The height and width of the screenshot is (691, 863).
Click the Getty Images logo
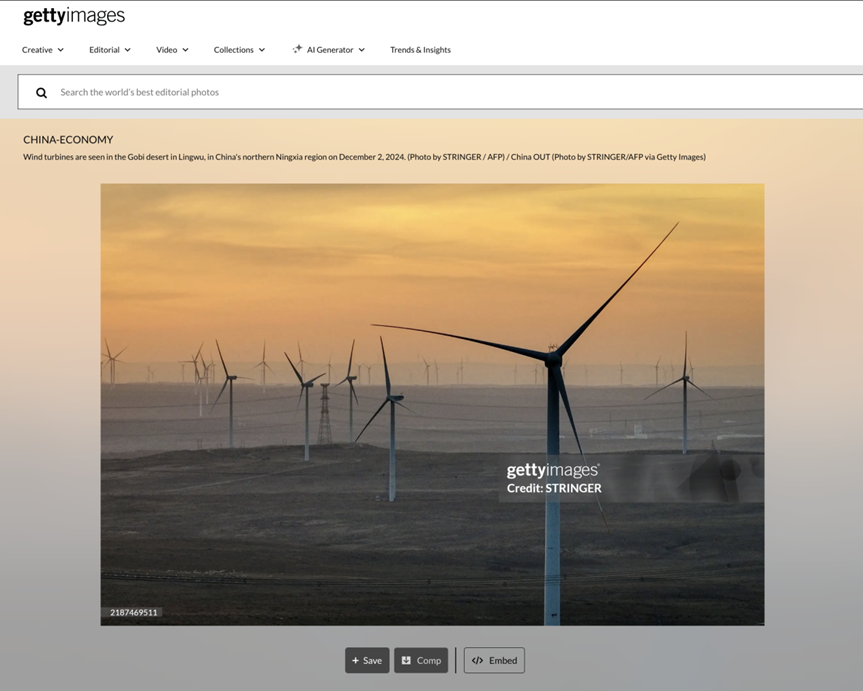(74, 17)
